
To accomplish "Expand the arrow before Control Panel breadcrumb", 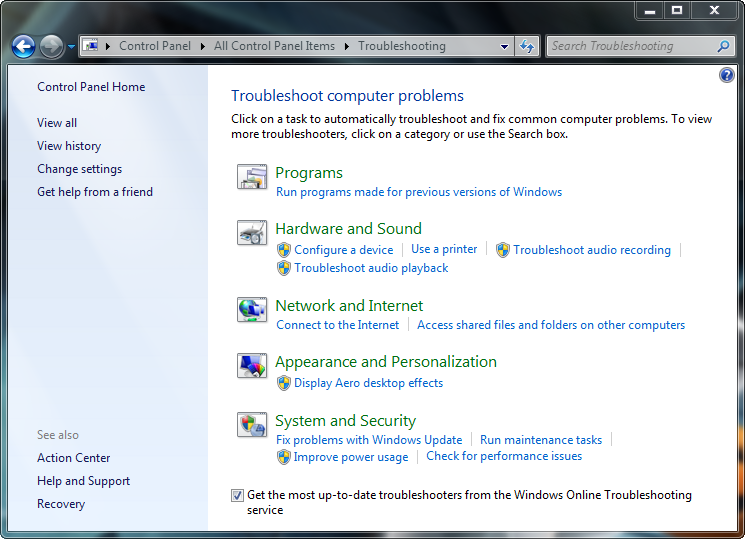I will [108, 46].
